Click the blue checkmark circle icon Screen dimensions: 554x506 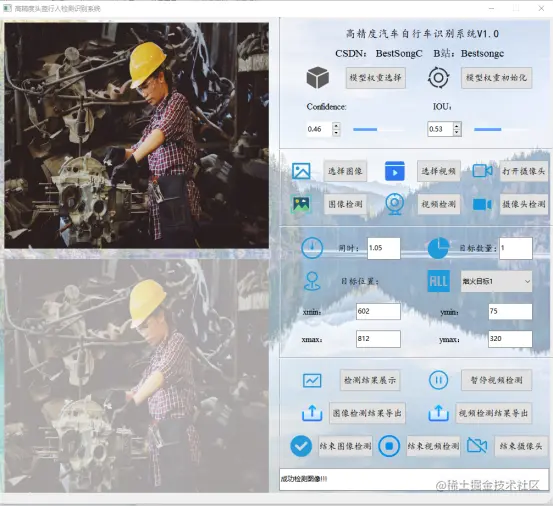click(301, 446)
